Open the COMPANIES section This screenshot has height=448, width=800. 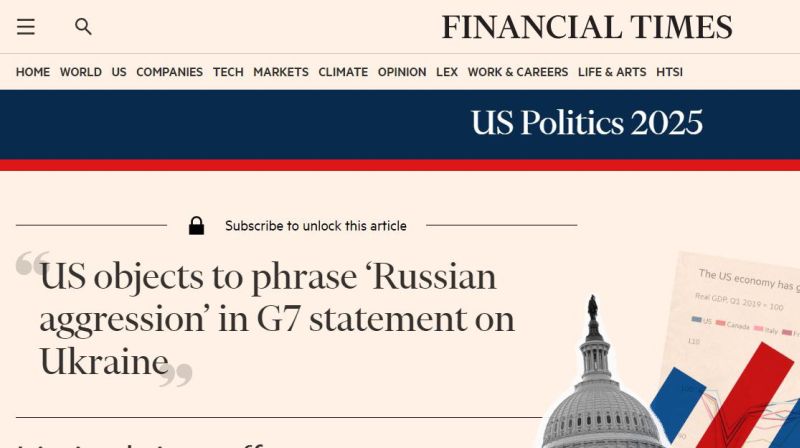pyautogui.click(x=169, y=72)
